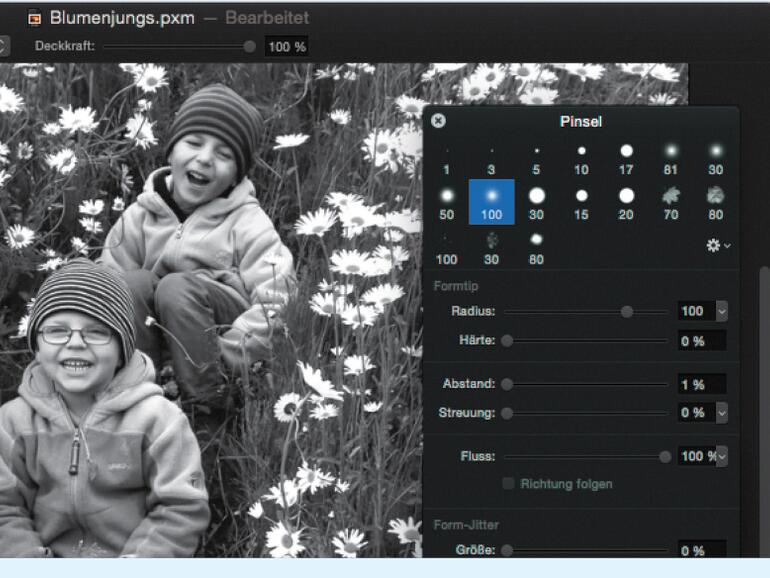
Task: Click the Form-Jitter section heading
Action: 466,524
